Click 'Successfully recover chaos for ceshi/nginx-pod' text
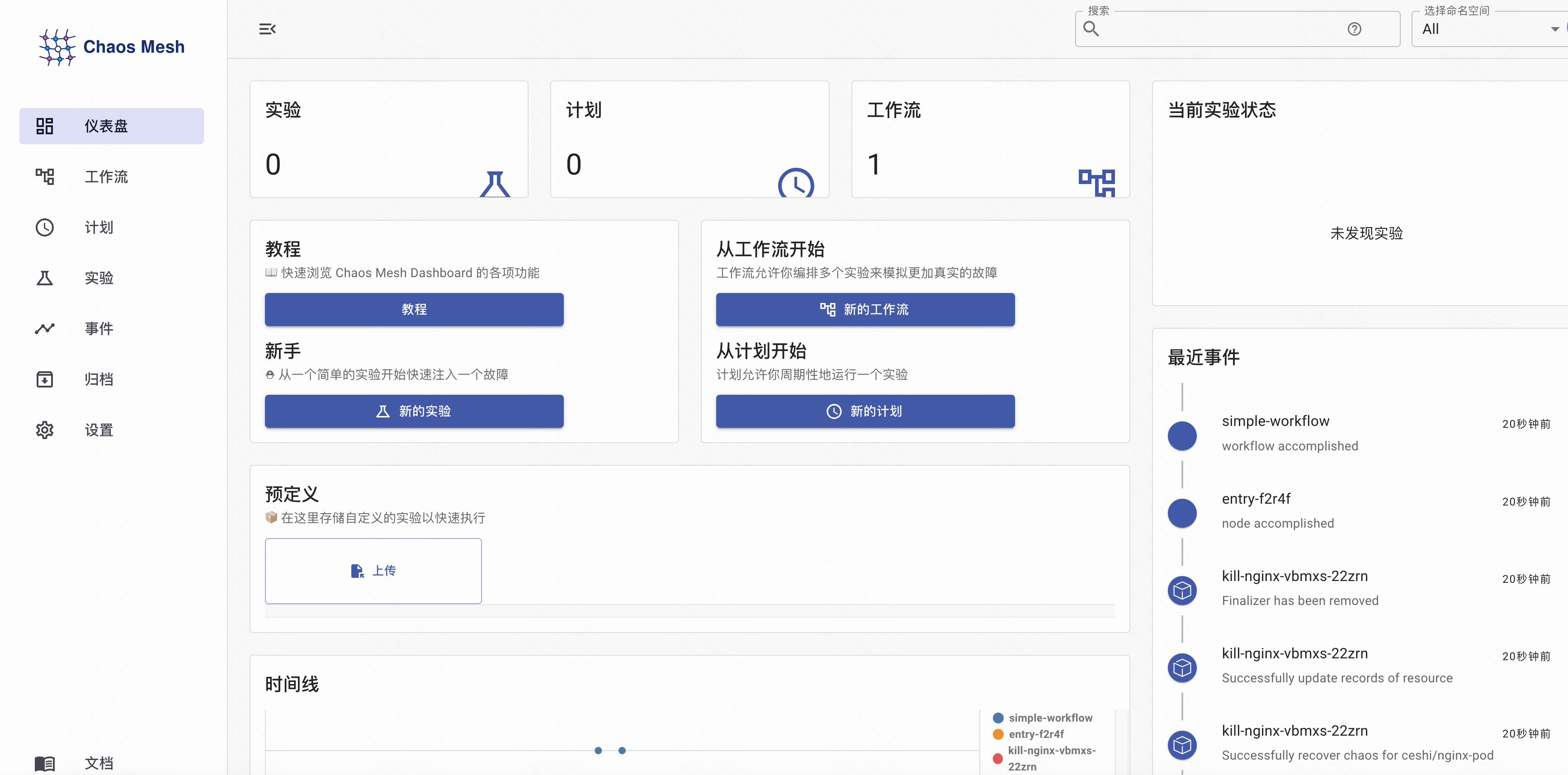The image size is (1568, 775). point(1357,756)
